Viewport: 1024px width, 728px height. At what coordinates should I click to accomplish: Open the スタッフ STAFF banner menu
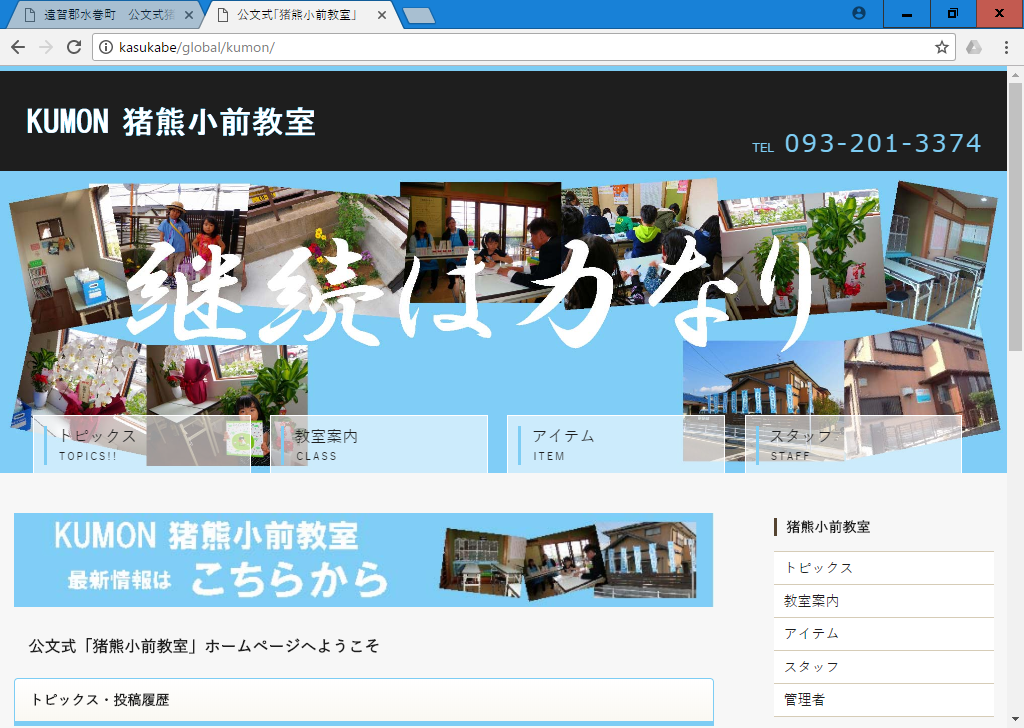854,444
